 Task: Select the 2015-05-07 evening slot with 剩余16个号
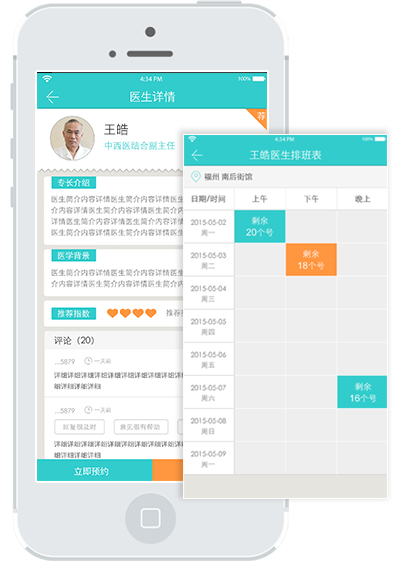[362, 392]
